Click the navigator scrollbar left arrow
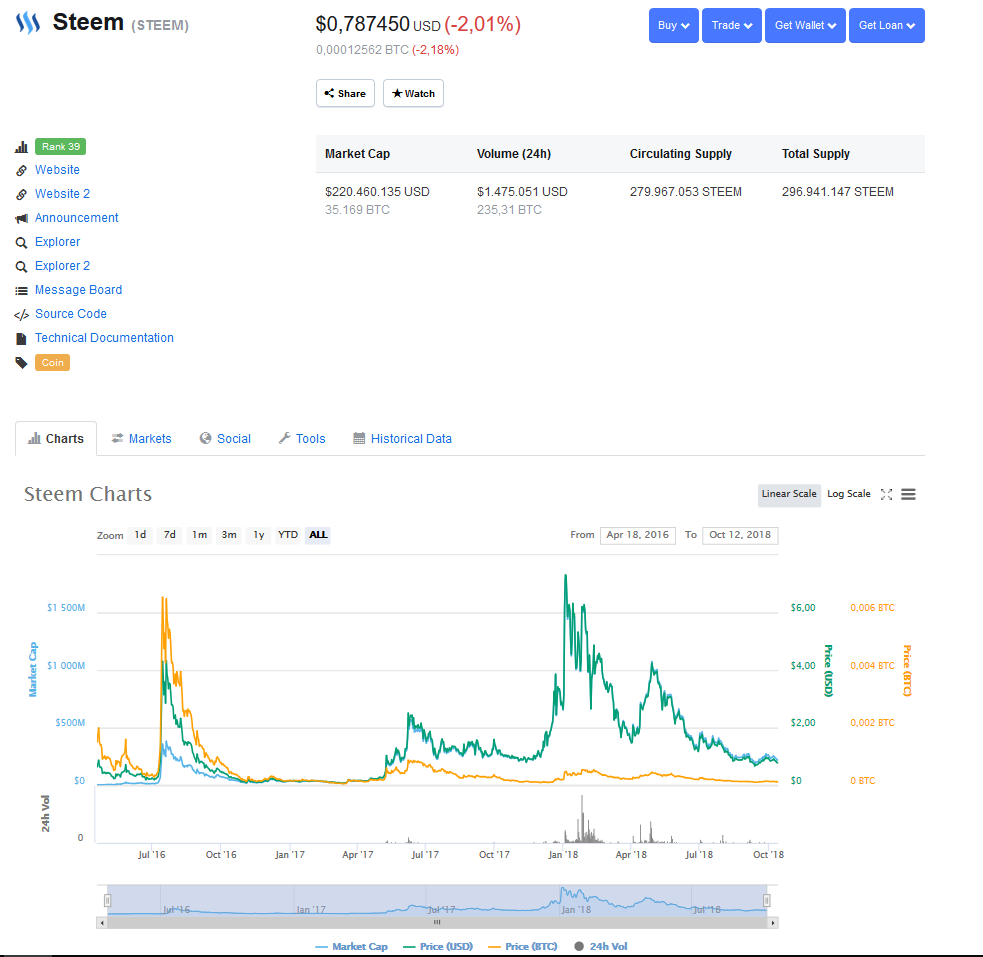This screenshot has width=983, height=957. pos(102,923)
